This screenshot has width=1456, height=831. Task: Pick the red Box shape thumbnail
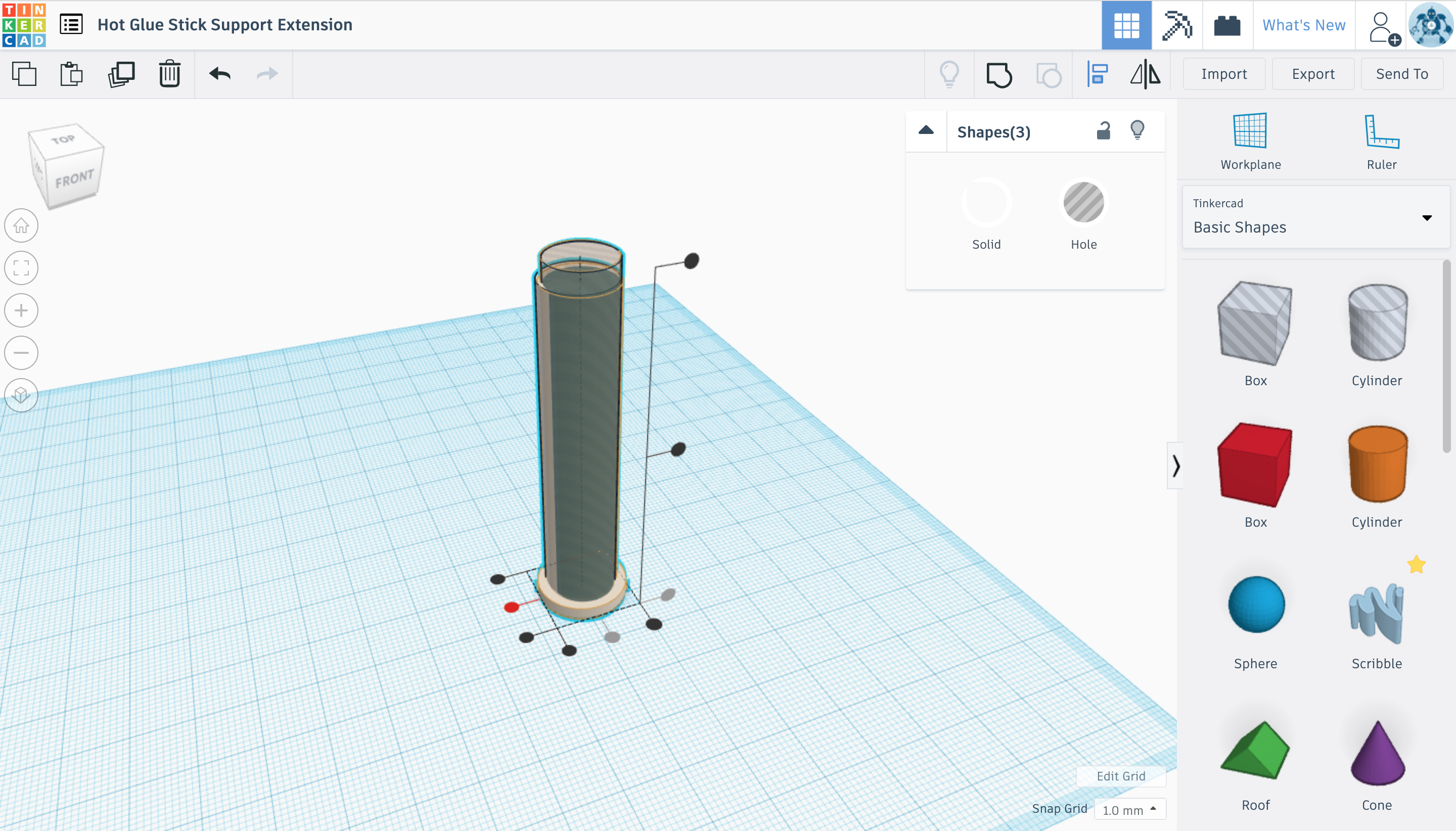[1254, 465]
